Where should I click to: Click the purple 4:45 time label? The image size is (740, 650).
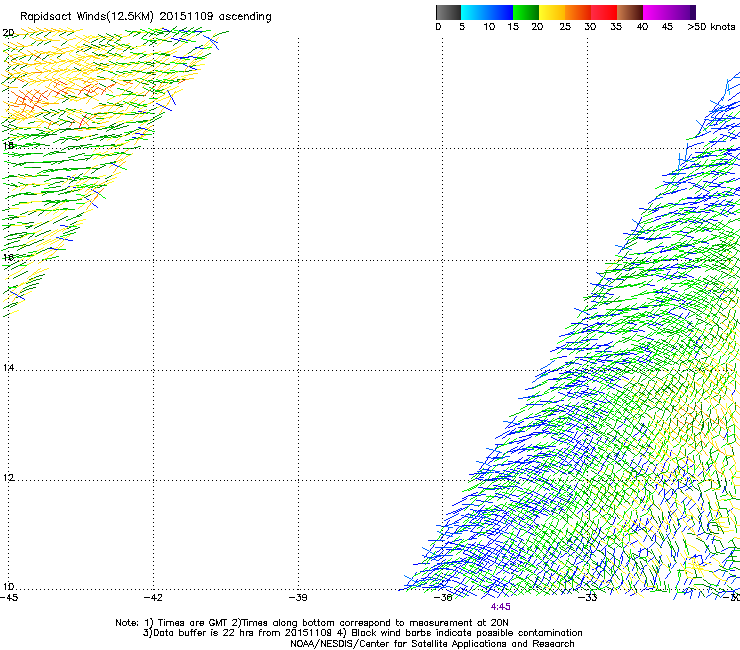(500, 607)
